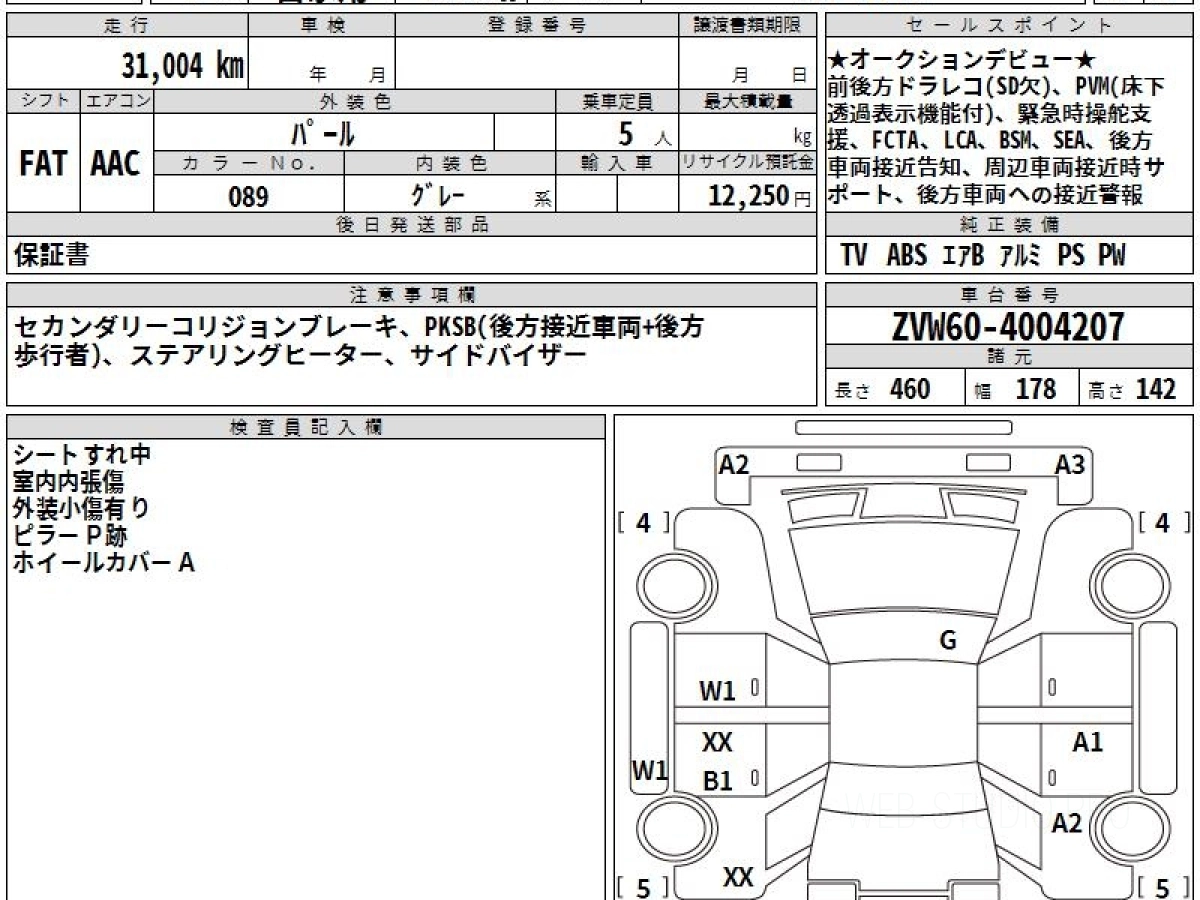
Task: Click the W1 mark on the side sill
Action: click(650, 771)
